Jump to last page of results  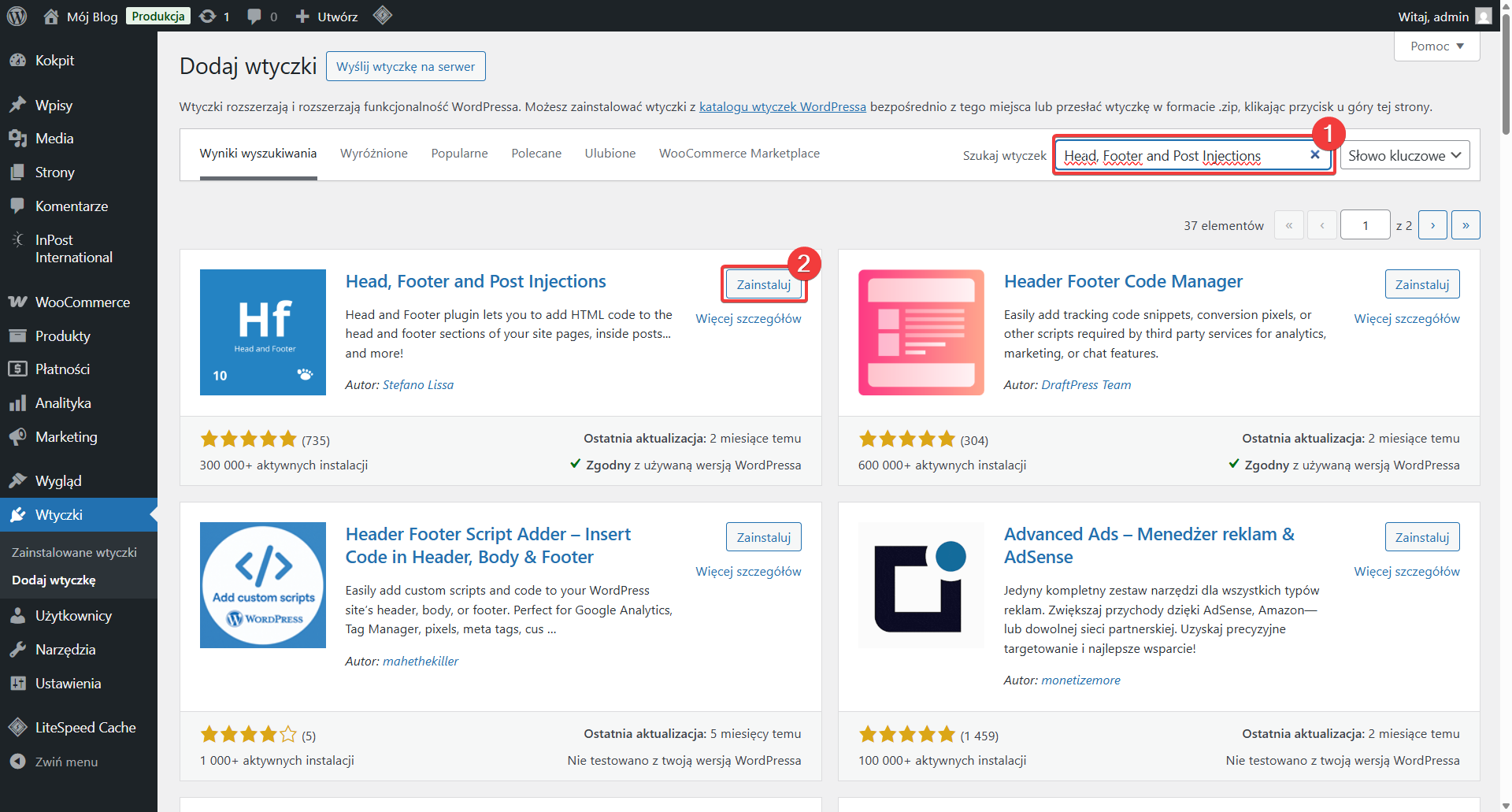pyautogui.click(x=1466, y=225)
